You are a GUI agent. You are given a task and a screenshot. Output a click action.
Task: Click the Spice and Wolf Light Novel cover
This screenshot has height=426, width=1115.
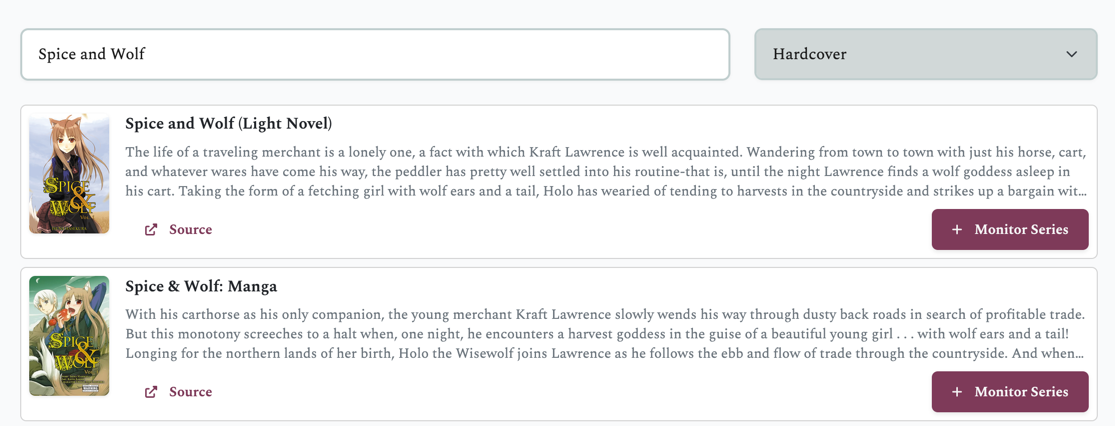[69, 173]
